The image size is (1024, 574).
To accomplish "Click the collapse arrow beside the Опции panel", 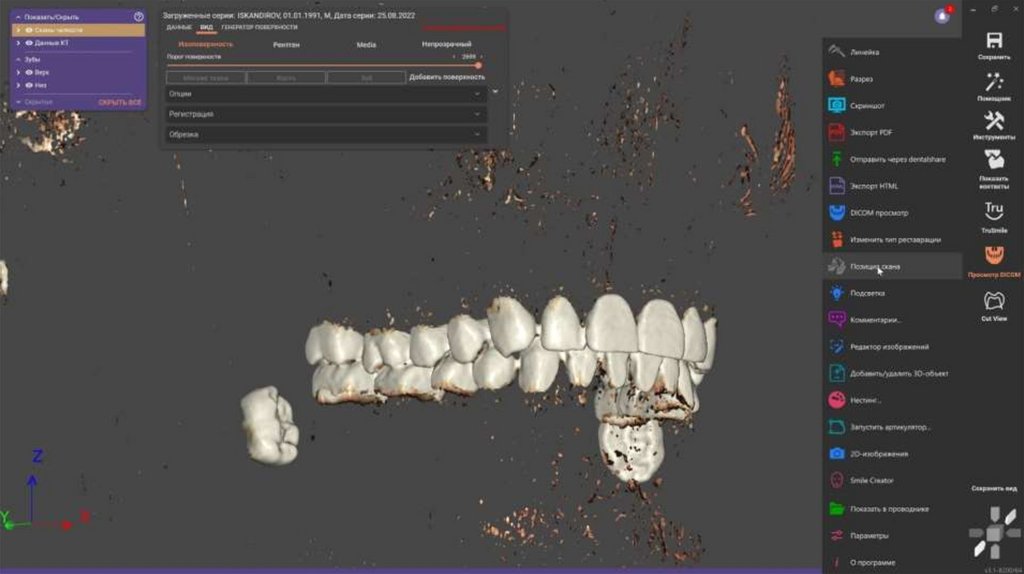I will [x=495, y=92].
